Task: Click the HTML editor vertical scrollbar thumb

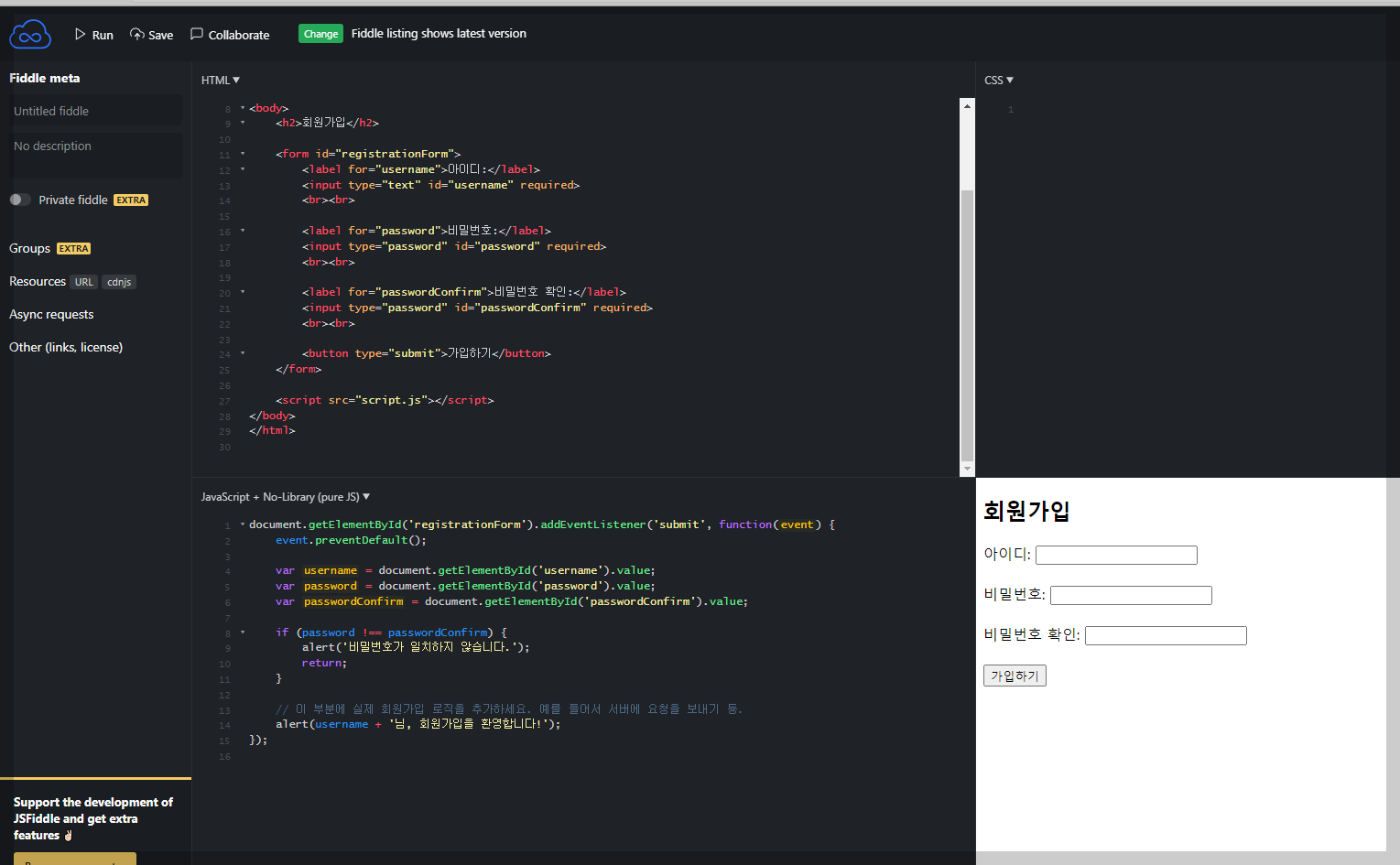Action: (x=967, y=325)
